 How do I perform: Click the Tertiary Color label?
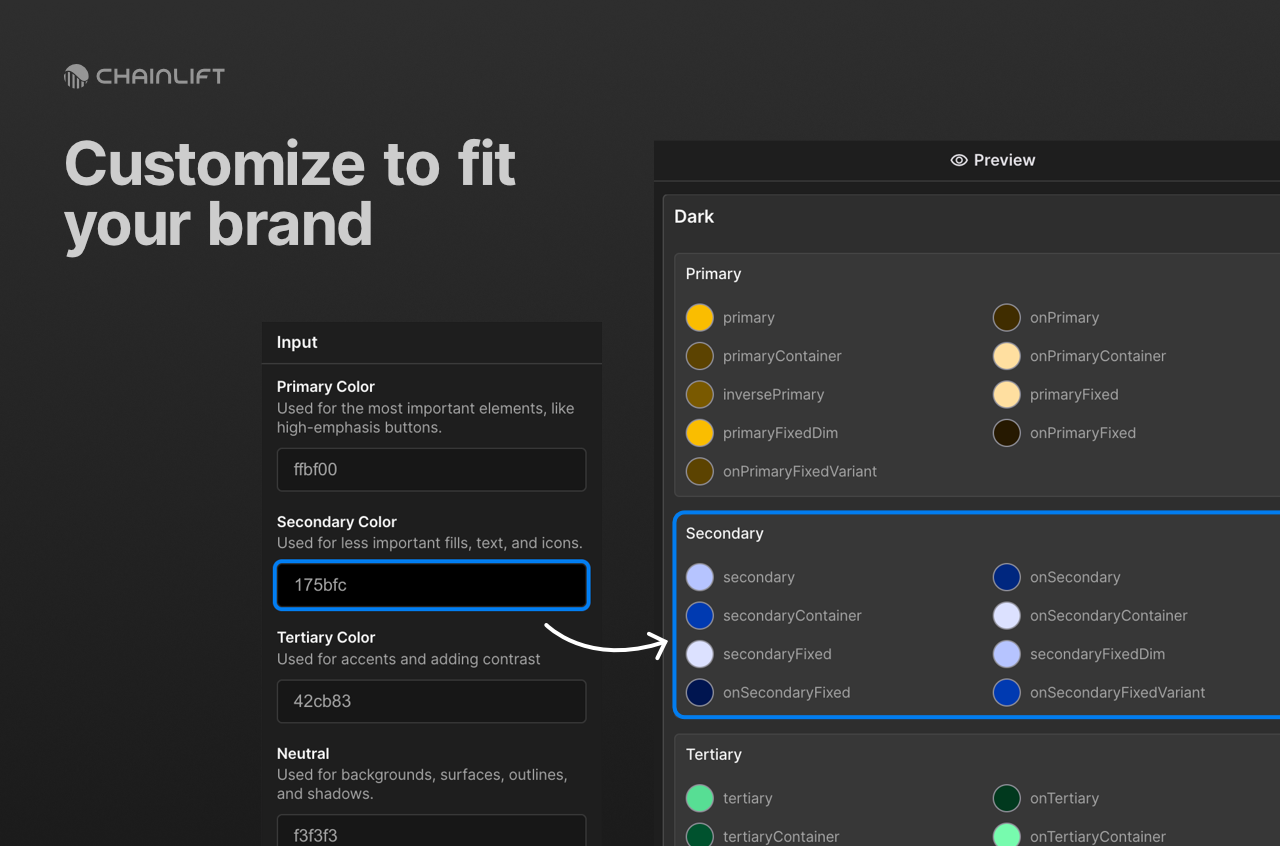(326, 638)
